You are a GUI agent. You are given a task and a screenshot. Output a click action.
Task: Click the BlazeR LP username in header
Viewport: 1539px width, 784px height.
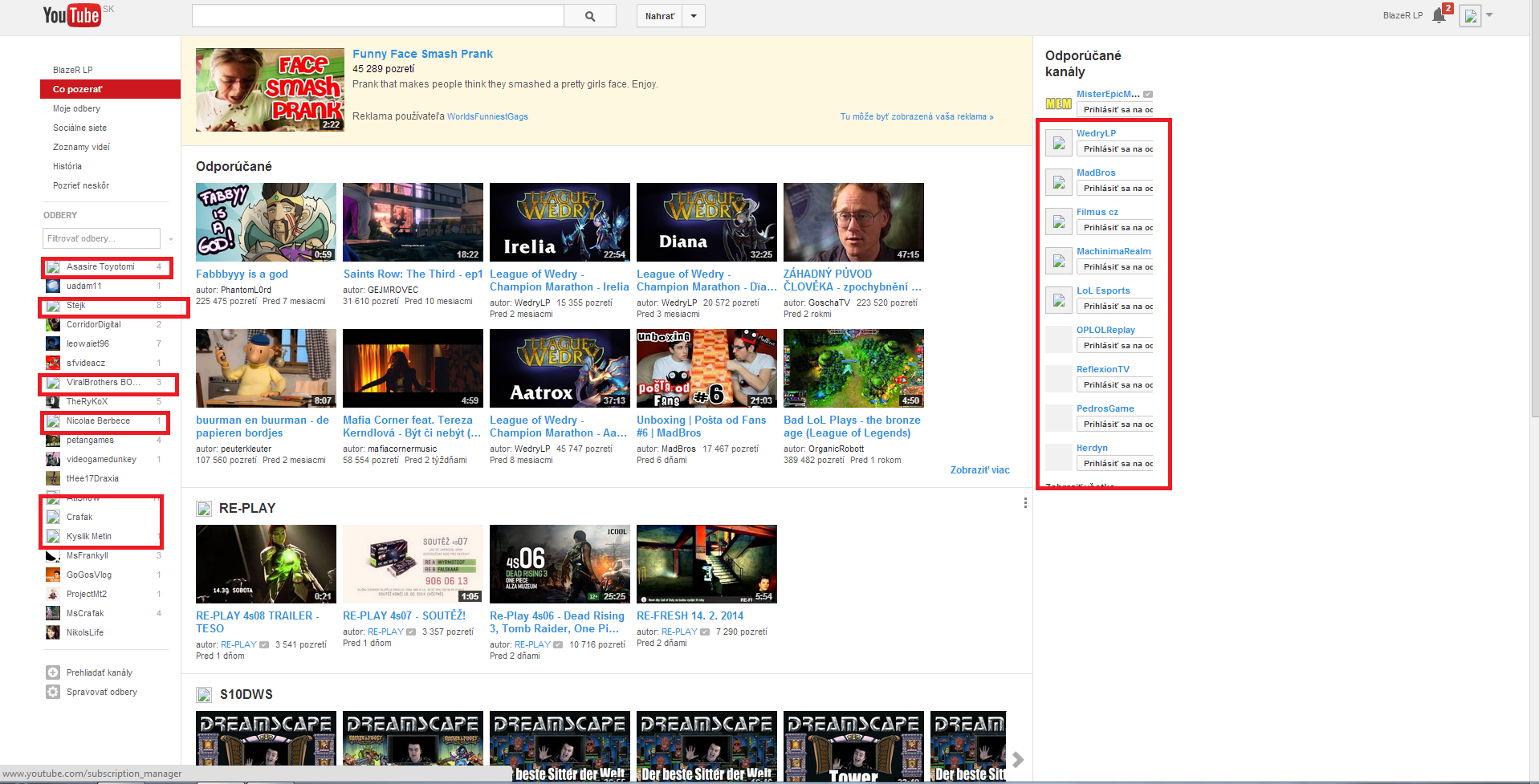pos(1403,15)
